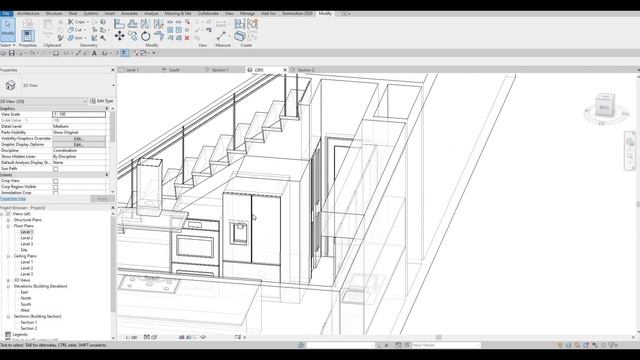Click the detail level icon in view control bar
The height and width of the screenshot is (360, 640).
147,337
